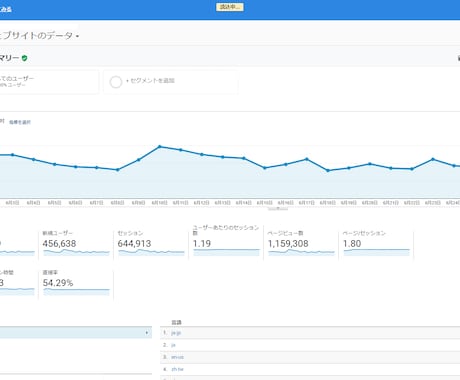Open the pageviews metric 1,159,308
The width and height of the screenshot is (460, 380).
301,243
